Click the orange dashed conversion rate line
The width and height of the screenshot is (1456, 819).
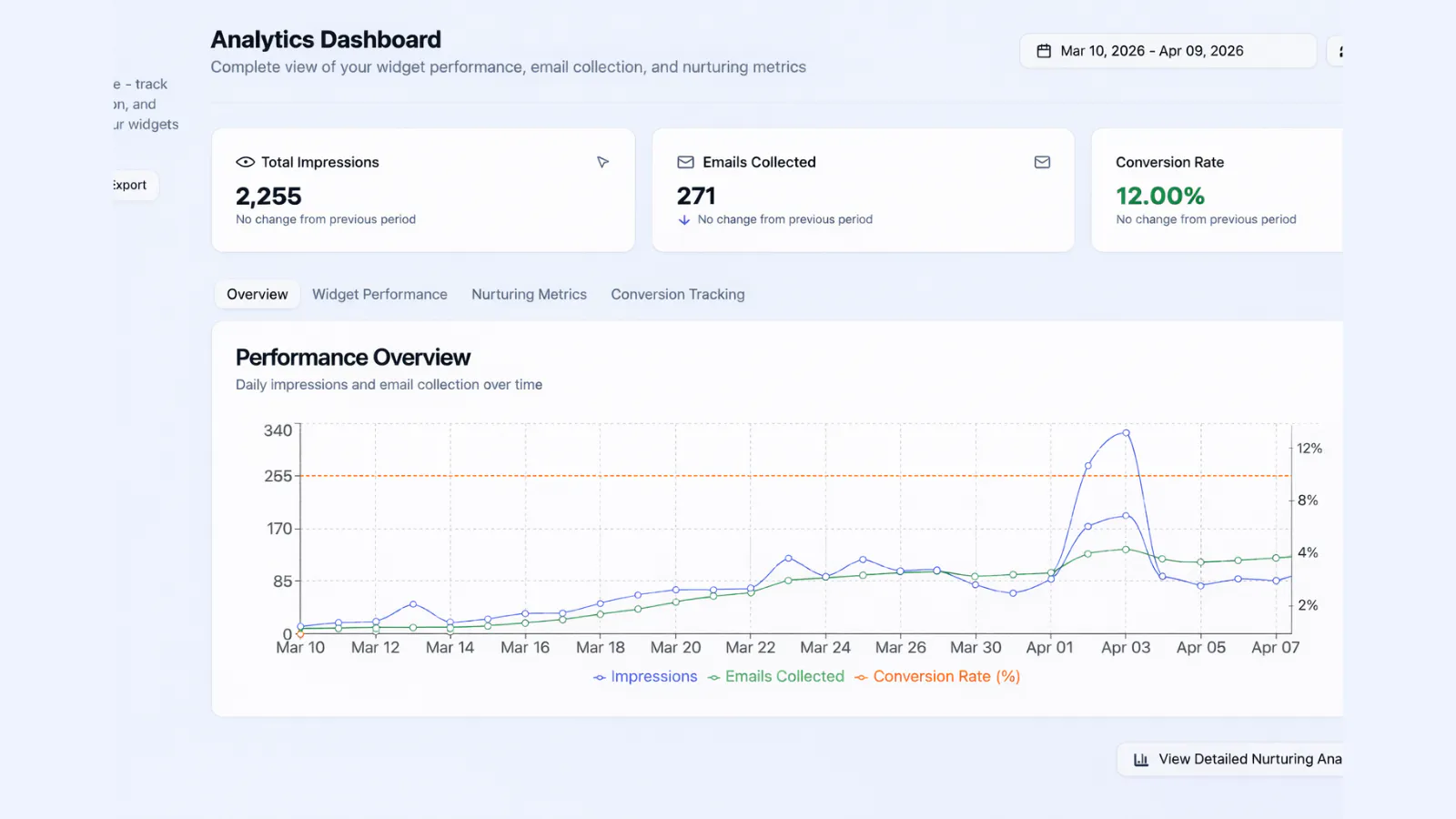[x=795, y=475]
